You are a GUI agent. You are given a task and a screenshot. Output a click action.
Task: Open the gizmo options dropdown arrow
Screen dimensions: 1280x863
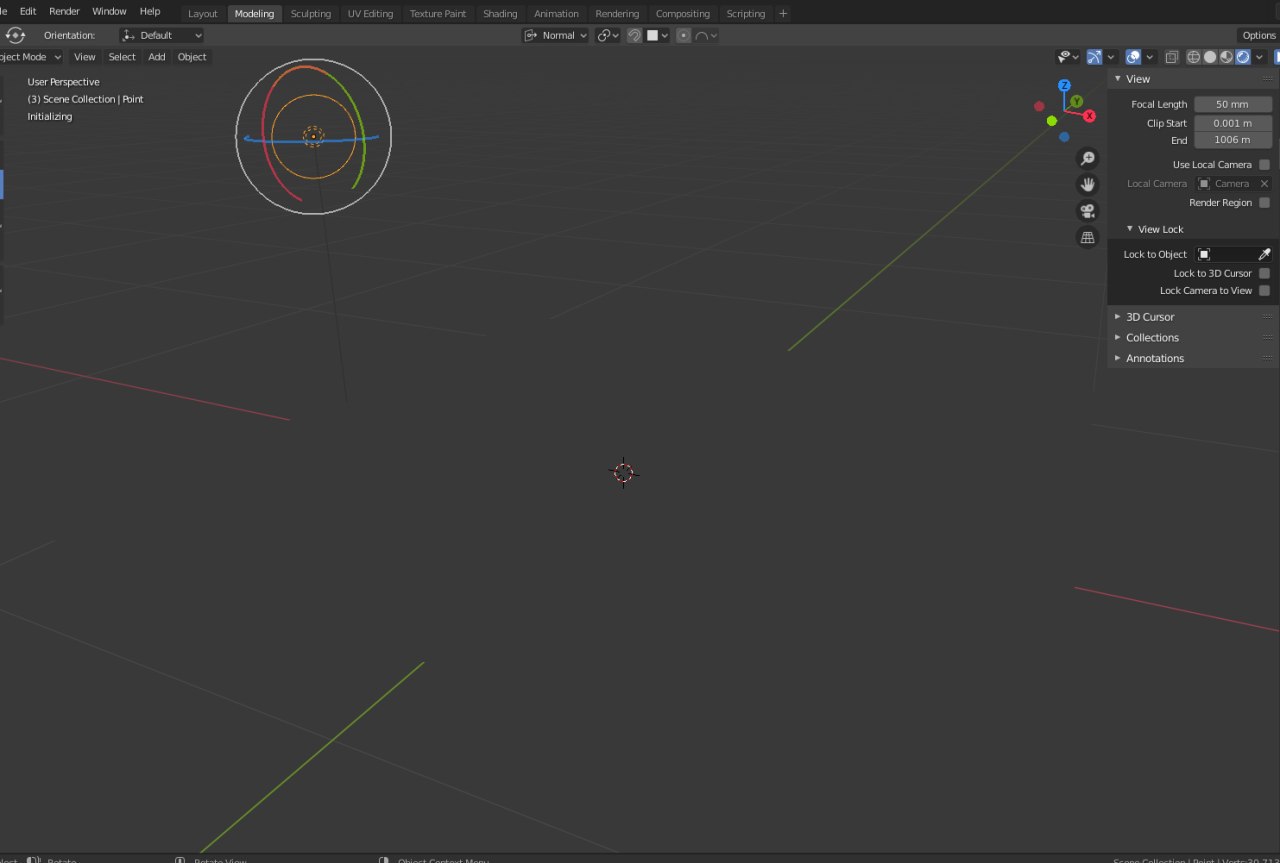pos(1110,57)
